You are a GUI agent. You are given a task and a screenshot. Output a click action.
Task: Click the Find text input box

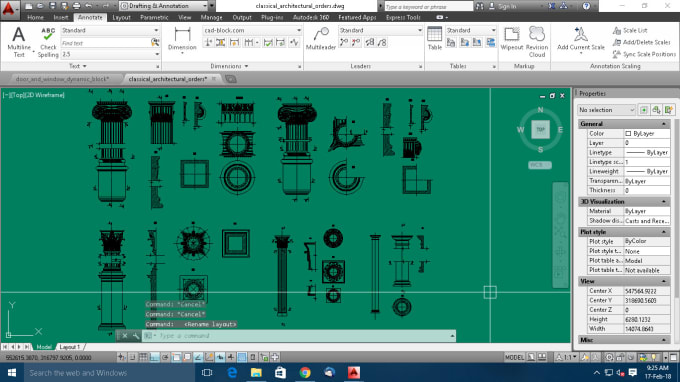pos(105,42)
